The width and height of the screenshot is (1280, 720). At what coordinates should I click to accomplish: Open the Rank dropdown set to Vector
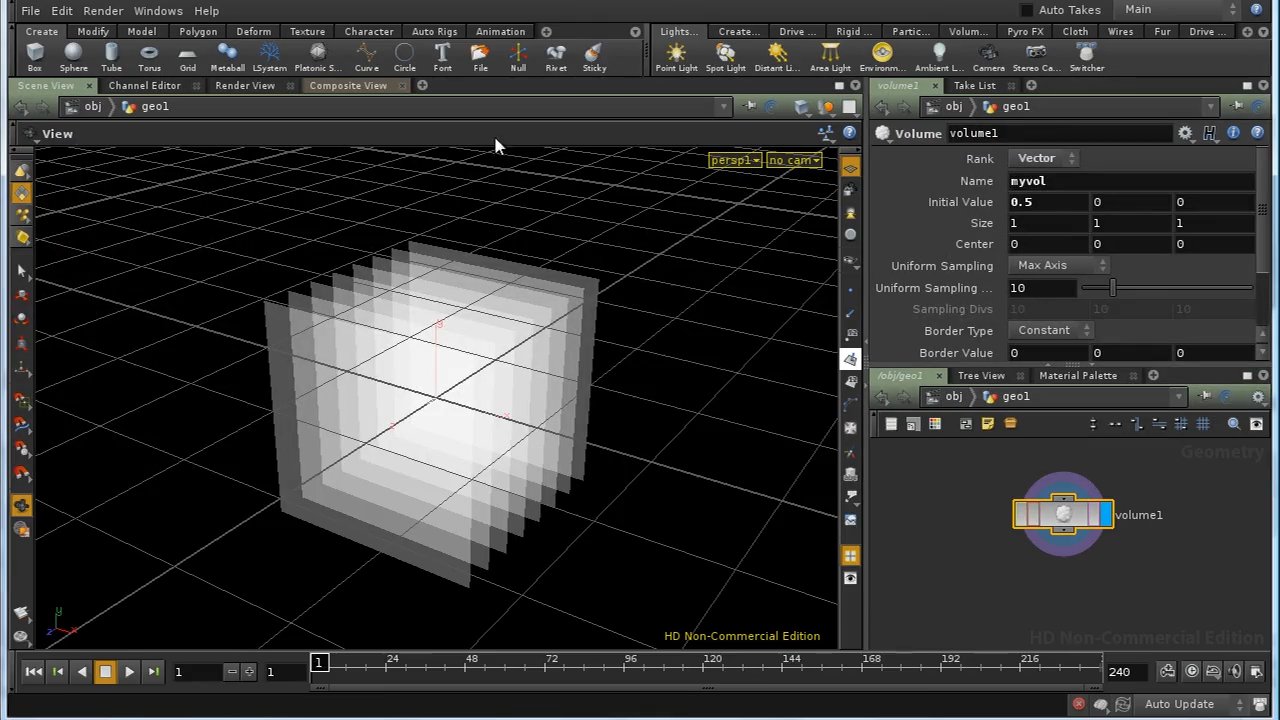pyautogui.click(x=1045, y=158)
